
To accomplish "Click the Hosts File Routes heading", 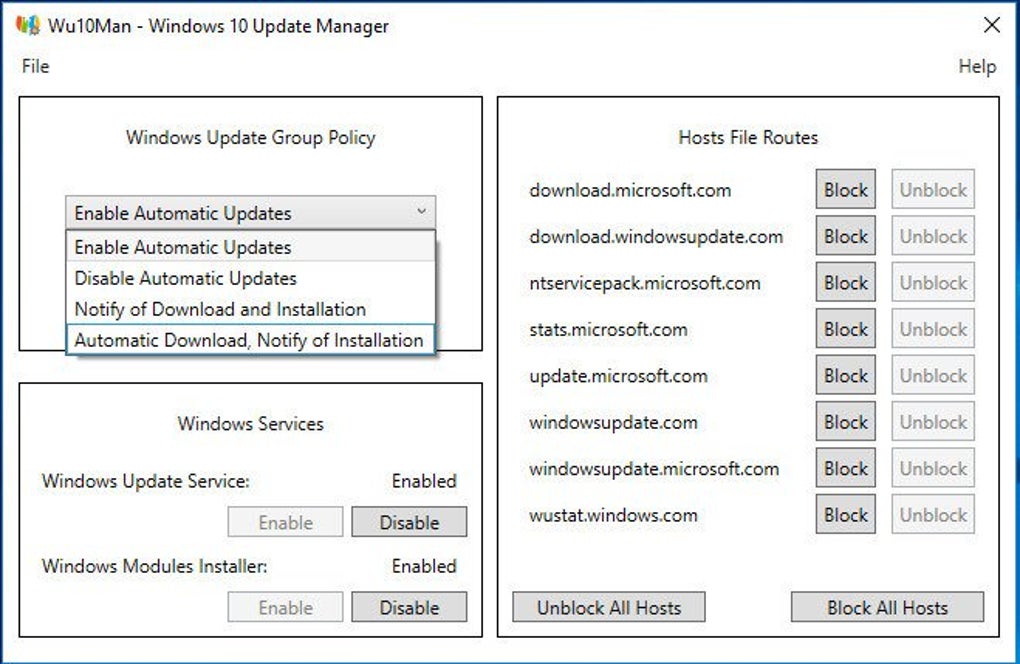I will (x=748, y=137).
